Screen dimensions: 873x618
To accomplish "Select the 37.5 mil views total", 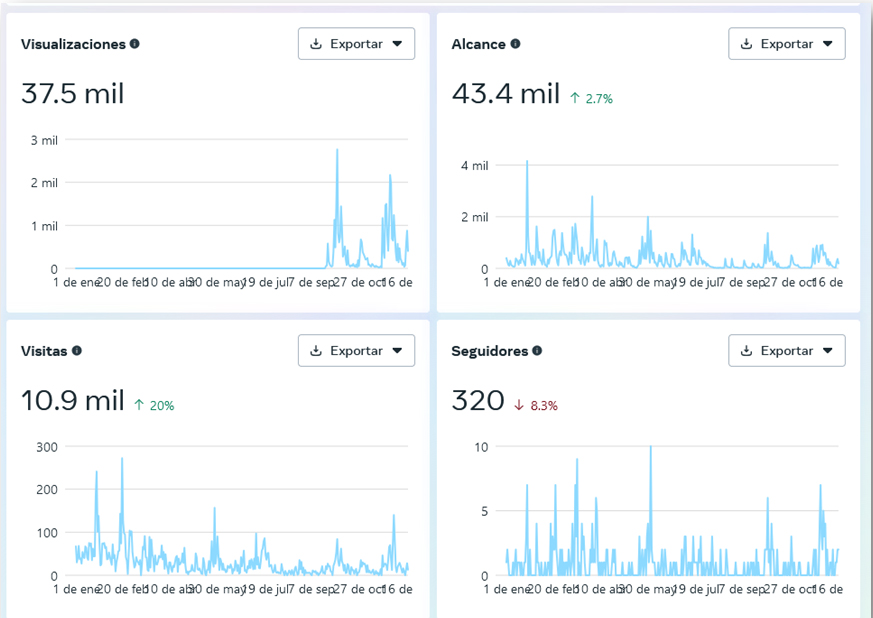I will 72,92.
